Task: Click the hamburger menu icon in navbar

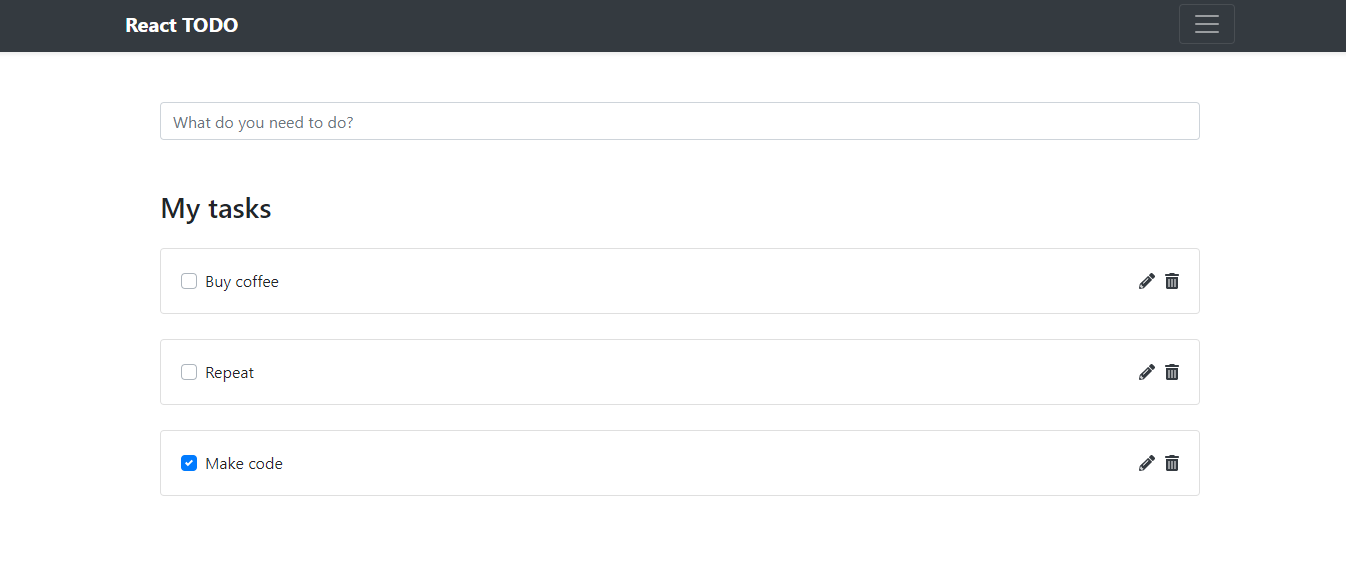Action: click(x=1206, y=24)
